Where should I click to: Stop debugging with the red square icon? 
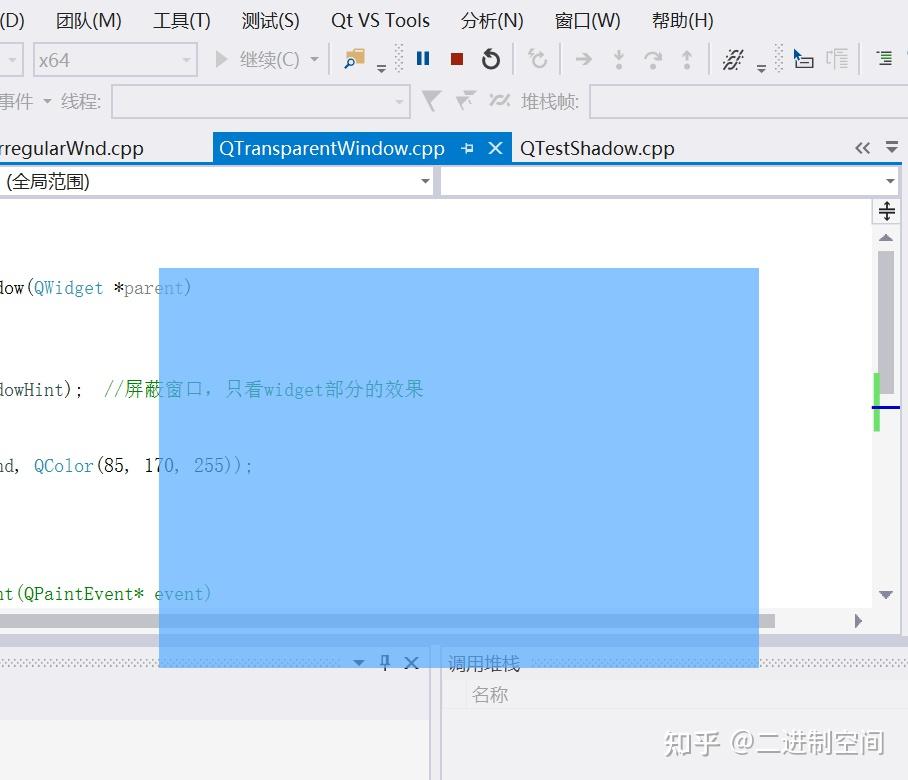point(457,58)
